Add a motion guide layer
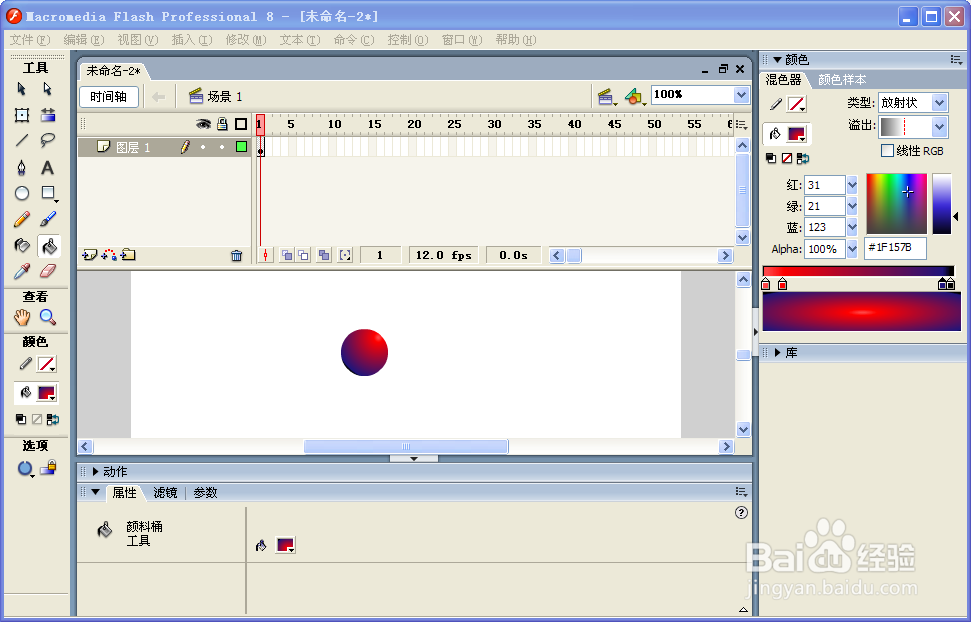 click(x=109, y=255)
